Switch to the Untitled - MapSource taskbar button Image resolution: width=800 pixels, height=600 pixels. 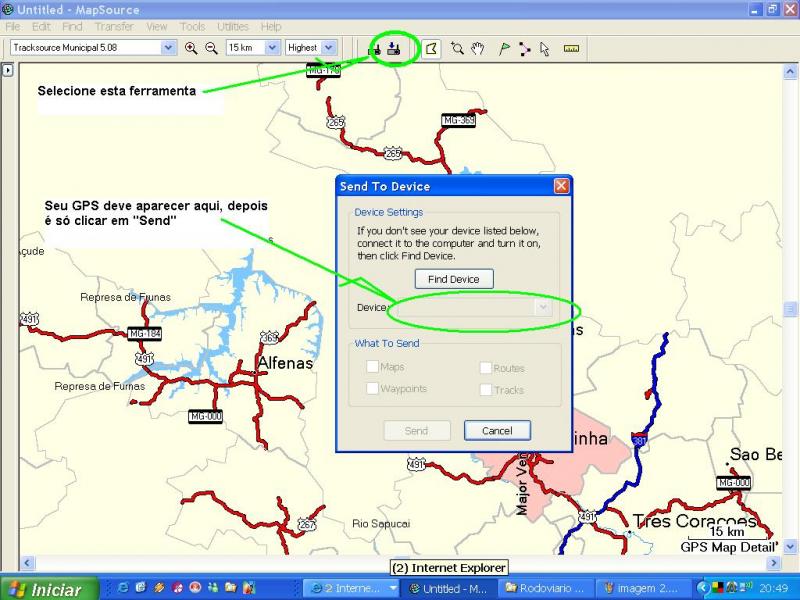click(x=449, y=588)
